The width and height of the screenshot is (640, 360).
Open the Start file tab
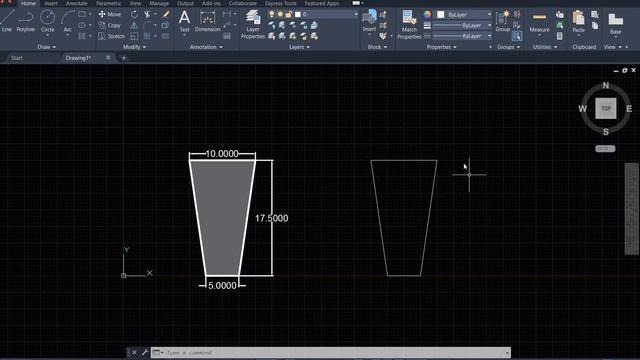(17, 58)
